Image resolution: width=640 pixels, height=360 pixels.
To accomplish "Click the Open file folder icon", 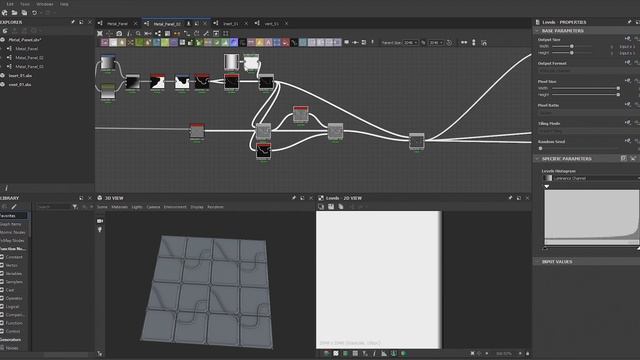I will click(x=14, y=13).
